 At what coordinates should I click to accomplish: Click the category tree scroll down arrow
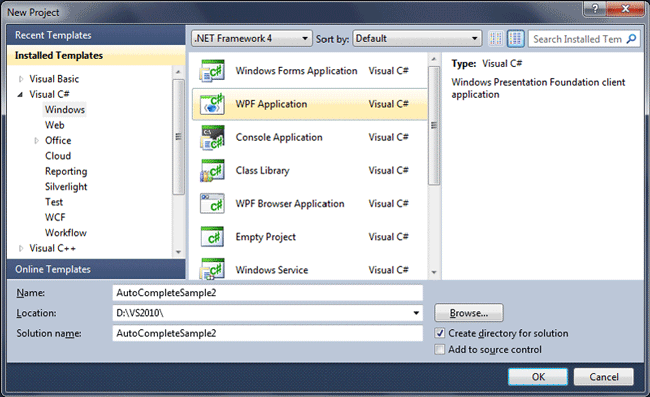[178, 252]
